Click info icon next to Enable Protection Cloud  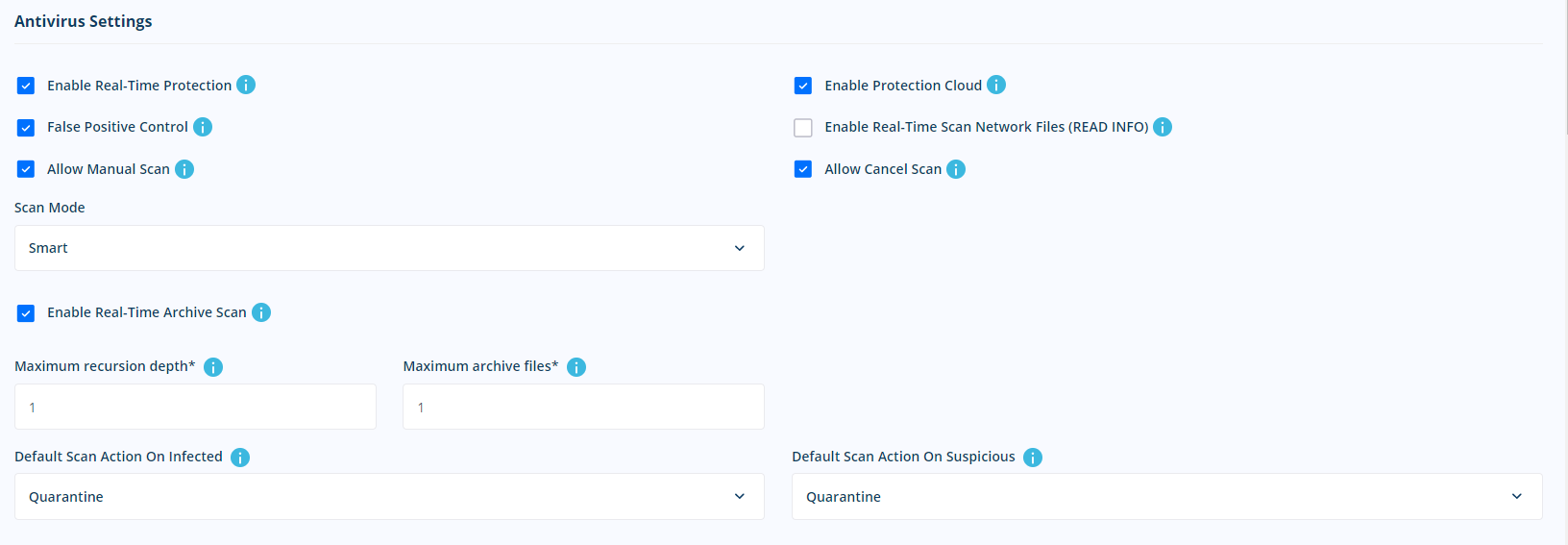996,85
